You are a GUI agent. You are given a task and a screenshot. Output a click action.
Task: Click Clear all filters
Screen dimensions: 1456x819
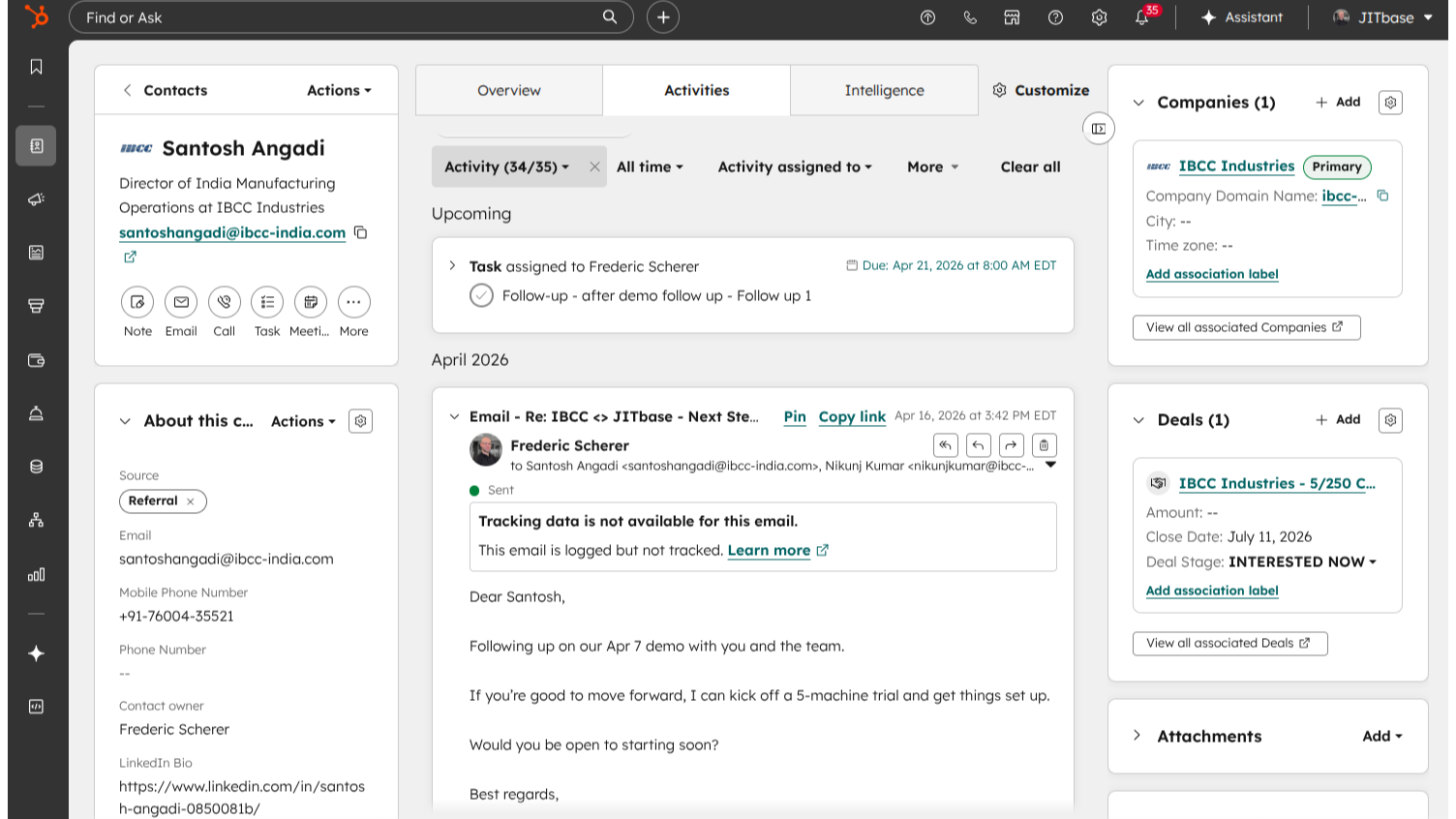(x=1030, y=167)
